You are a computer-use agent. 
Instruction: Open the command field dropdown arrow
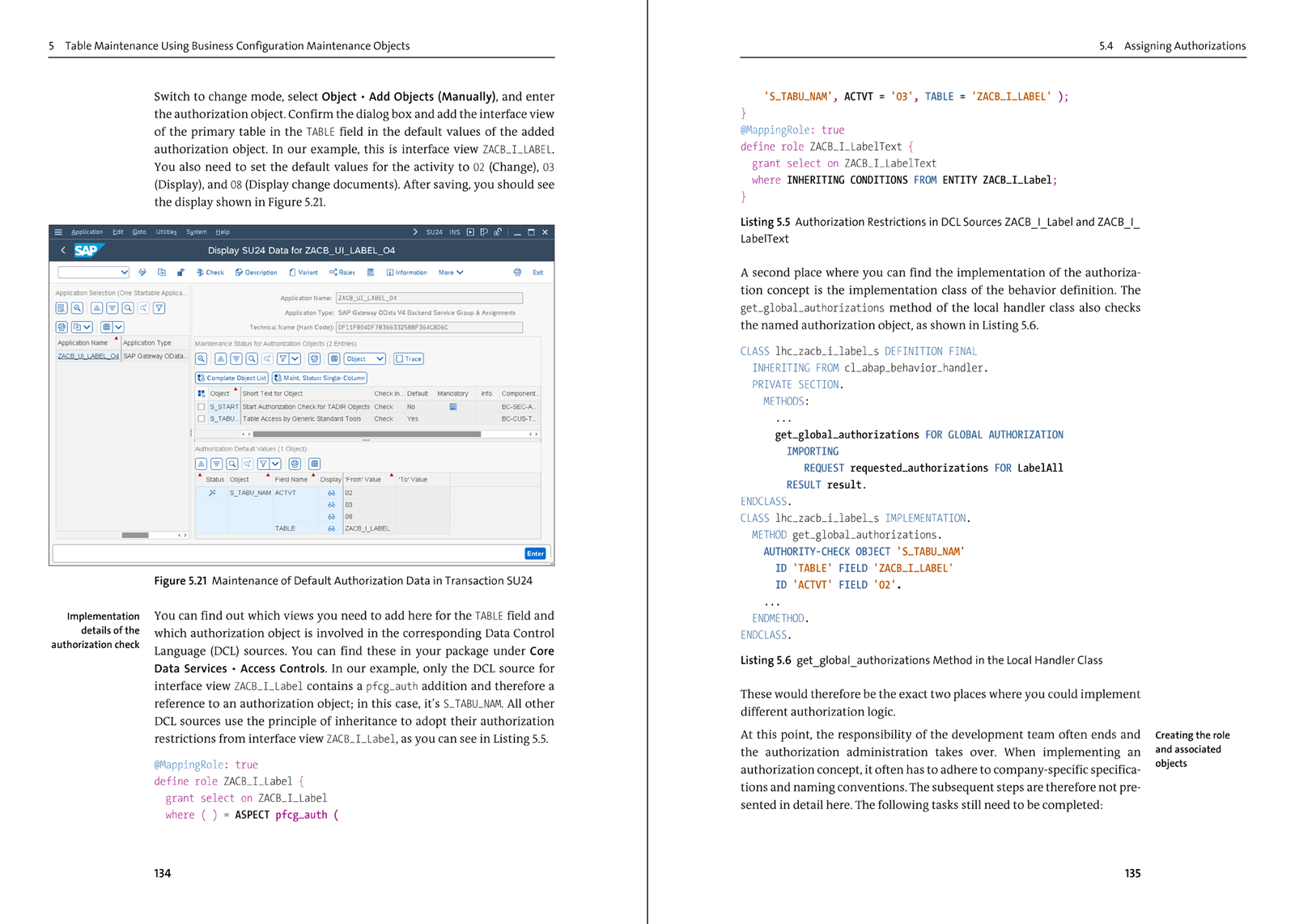pyautogui.click(x=124, y=273)
